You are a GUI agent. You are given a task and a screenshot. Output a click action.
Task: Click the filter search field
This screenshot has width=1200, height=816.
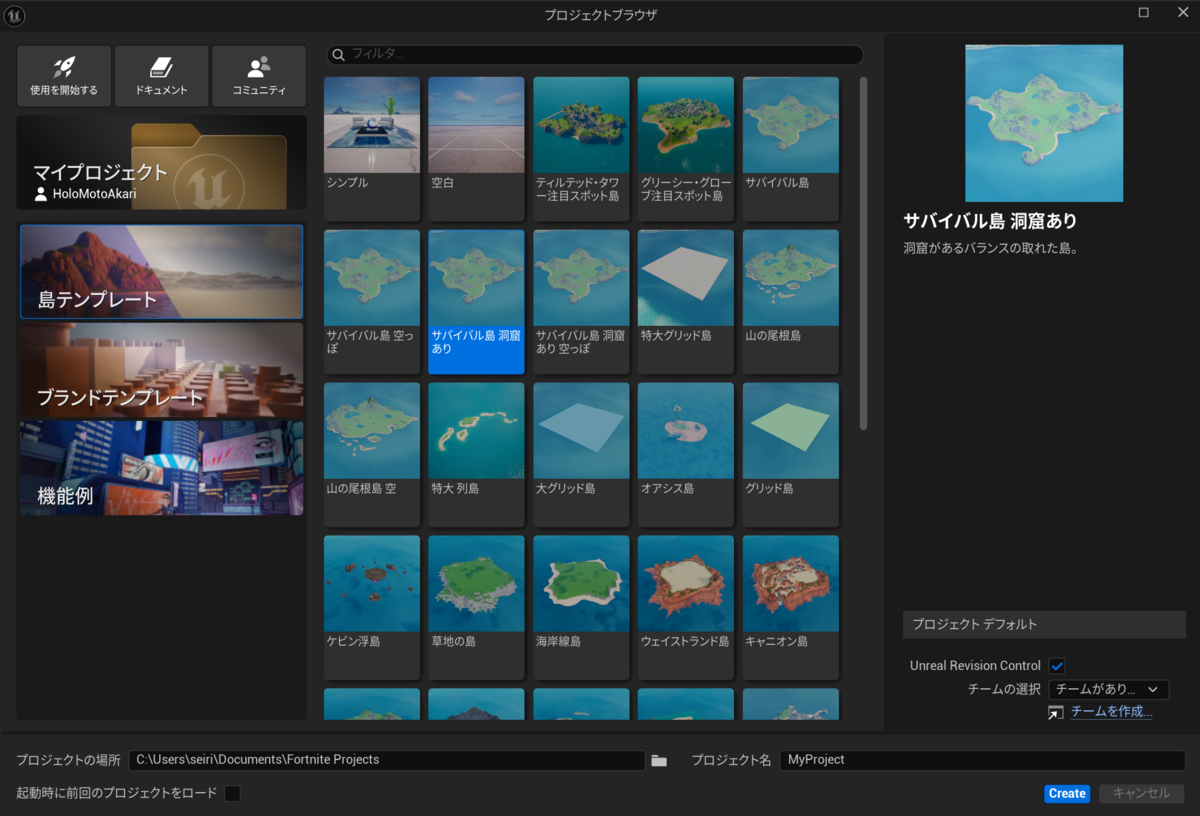pos(595,55)
